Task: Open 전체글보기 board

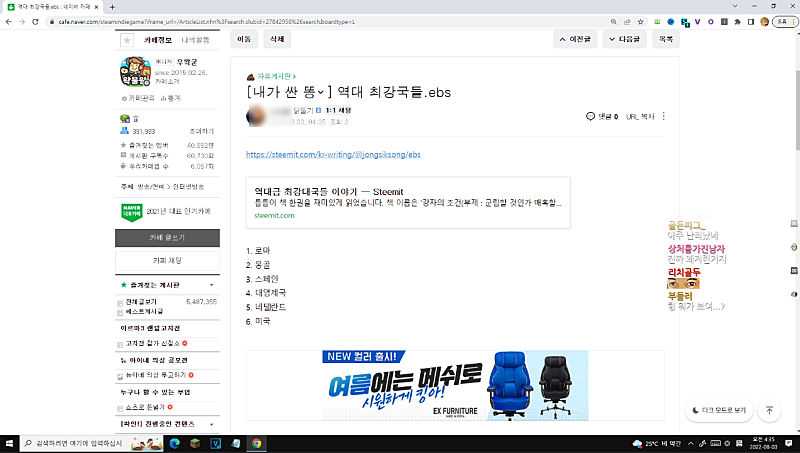Action: [141, 301]
